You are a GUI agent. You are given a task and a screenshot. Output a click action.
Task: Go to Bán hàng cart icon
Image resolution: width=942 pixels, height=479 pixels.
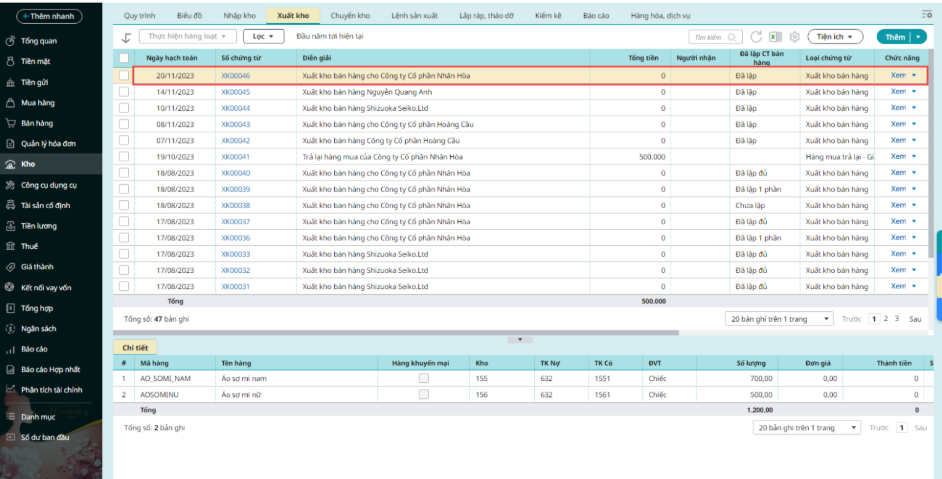(10, 123)
